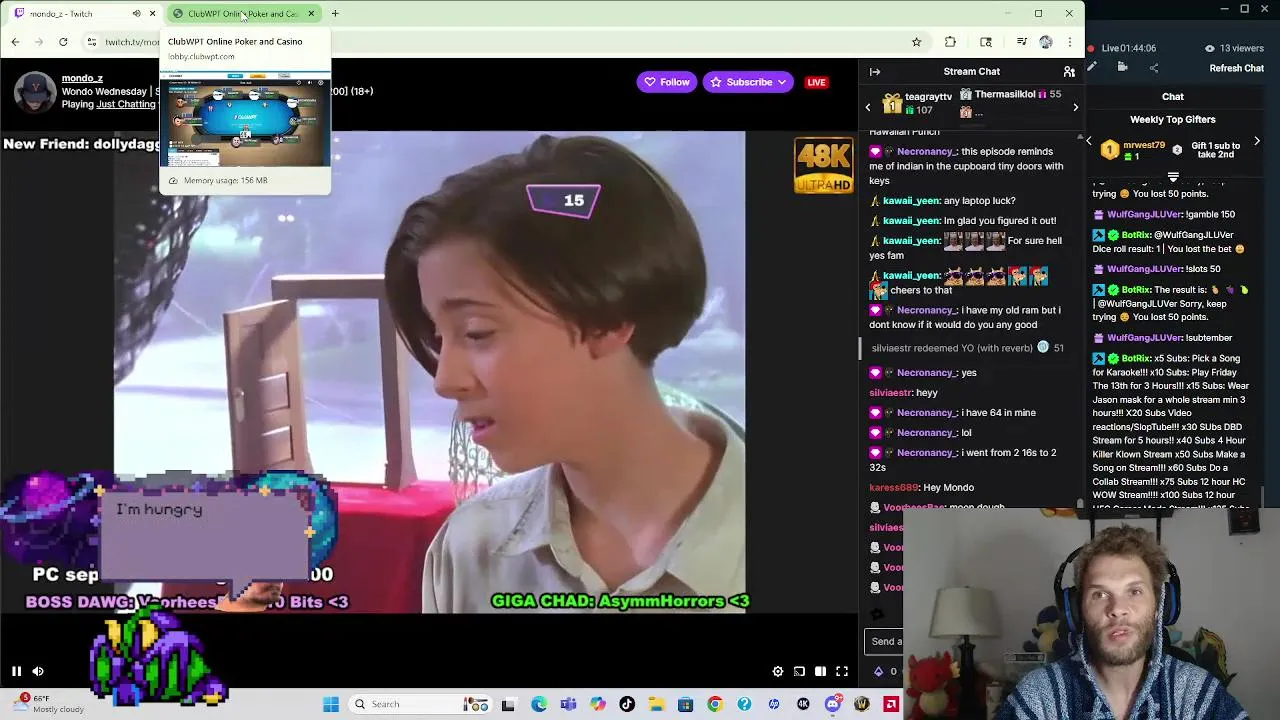Switch to the ClubWPT Online Poker tab

click(x=243, y=14)
